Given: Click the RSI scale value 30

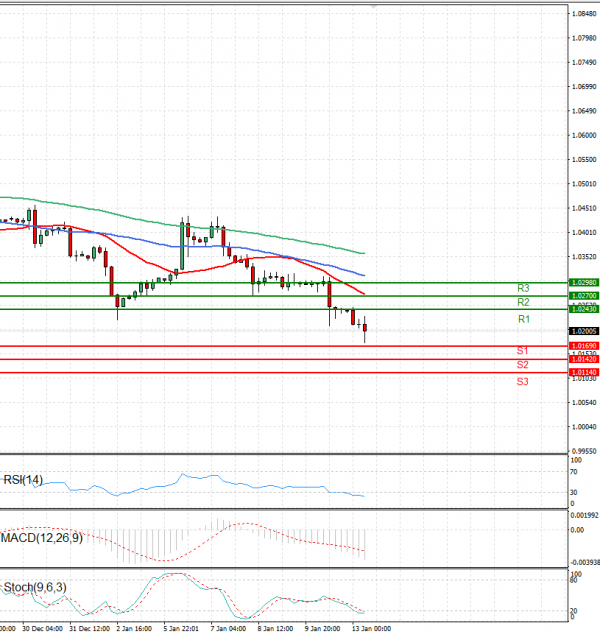Looking at the screenshot, I should coord(574,493).
